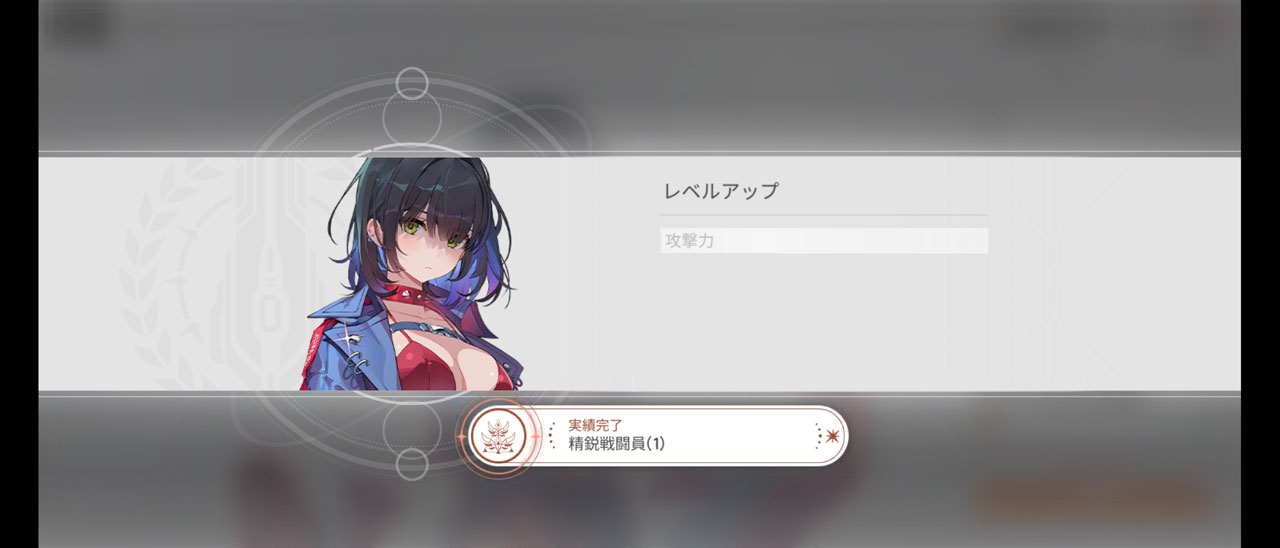Tap the blurred back button at top-left
Screen dimensions: 1280x548
[x=81, y=24]
